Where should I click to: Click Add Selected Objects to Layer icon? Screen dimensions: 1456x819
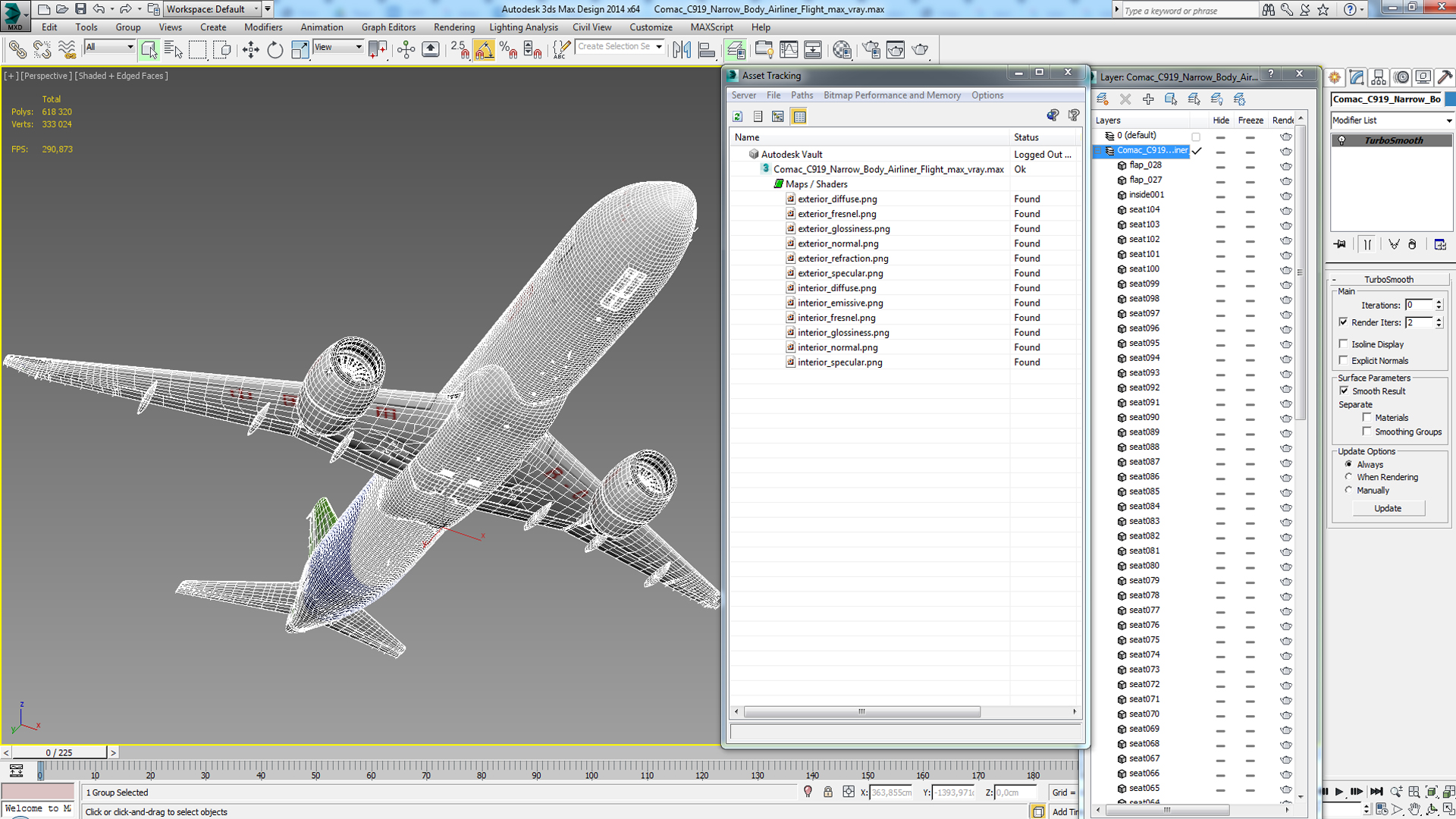[x=1148, y=99]
